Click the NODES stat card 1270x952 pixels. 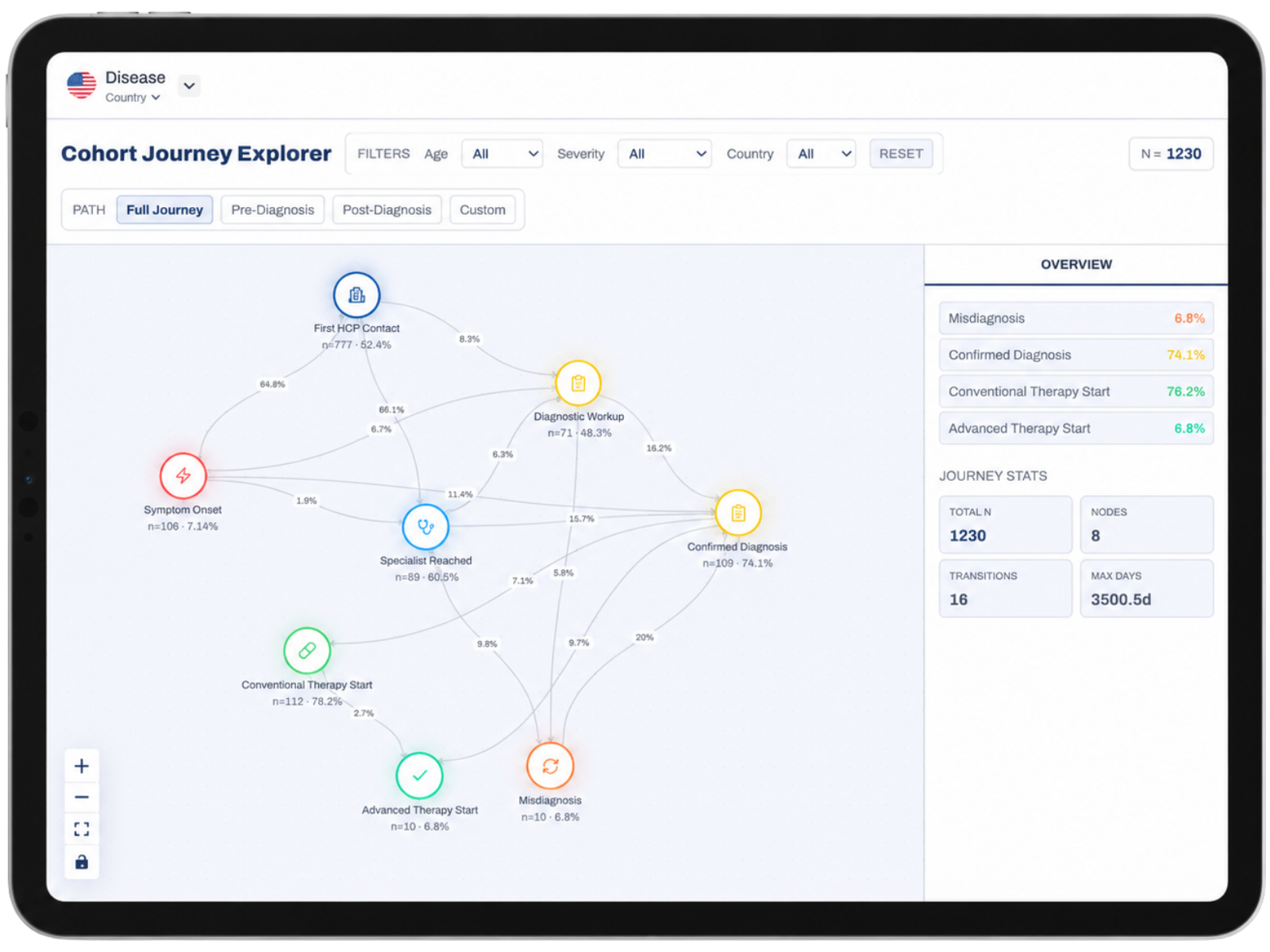1146,524
